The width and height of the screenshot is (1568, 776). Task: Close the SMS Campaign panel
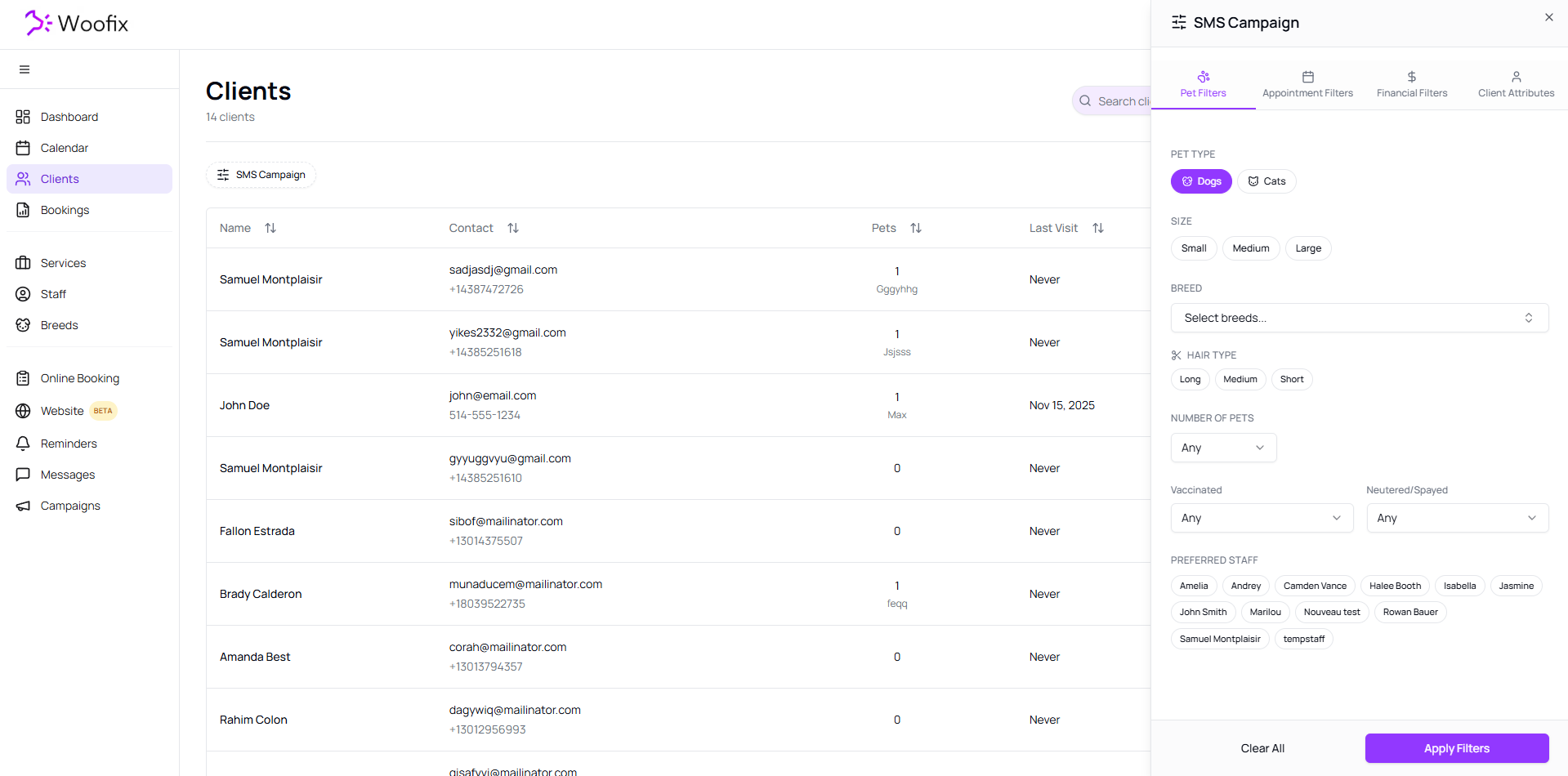[1548, 17]
